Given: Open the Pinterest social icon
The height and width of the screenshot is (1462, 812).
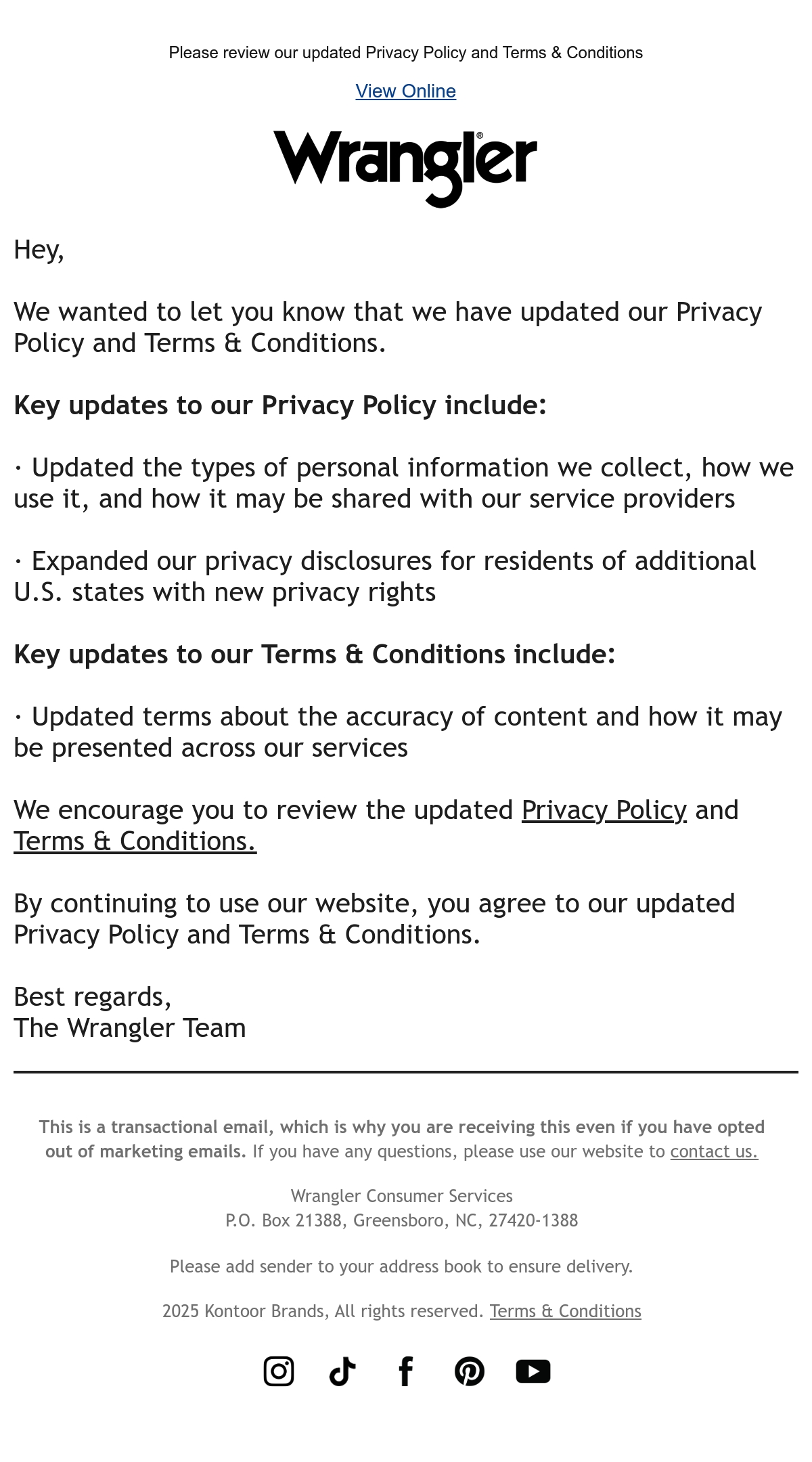Looking at the screenshot, I should 470,1371.
